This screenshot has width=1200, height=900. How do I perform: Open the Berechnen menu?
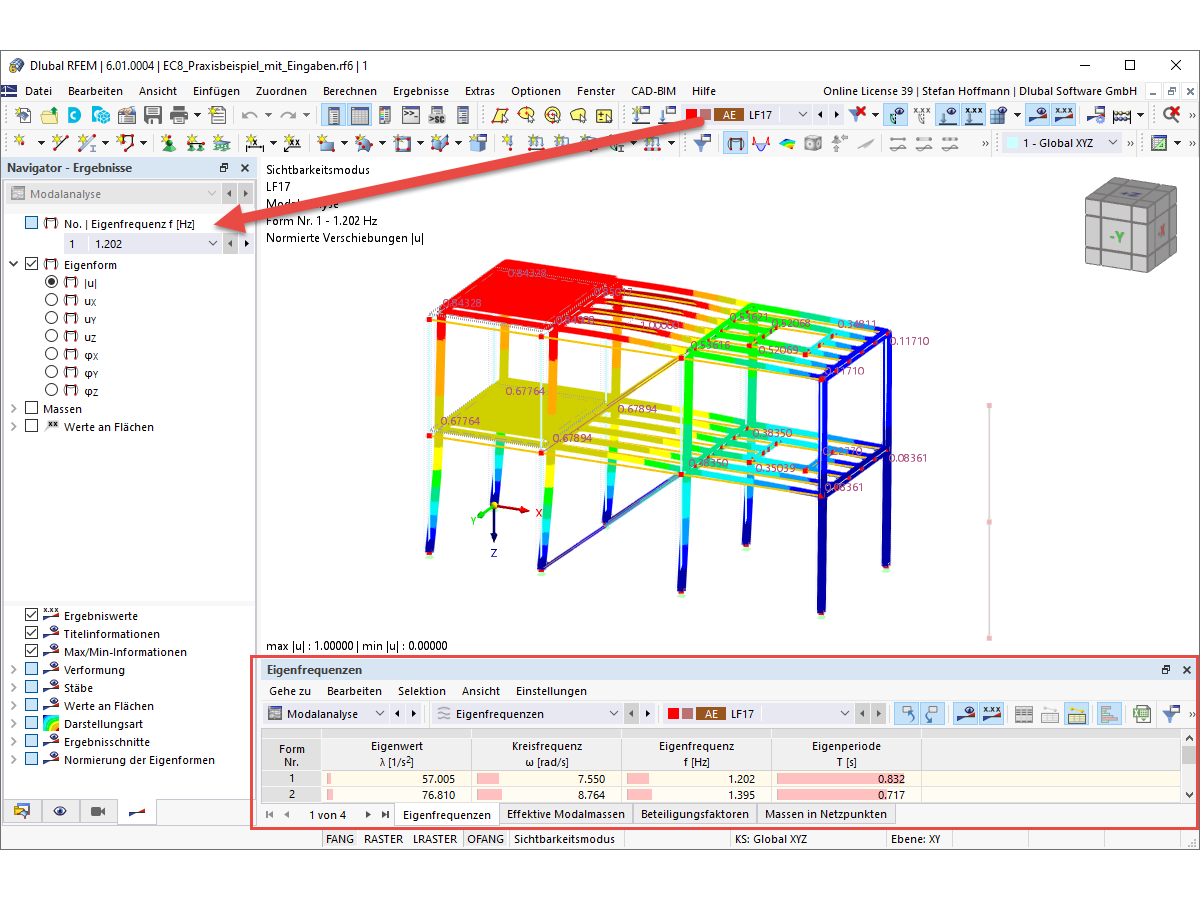350,91
